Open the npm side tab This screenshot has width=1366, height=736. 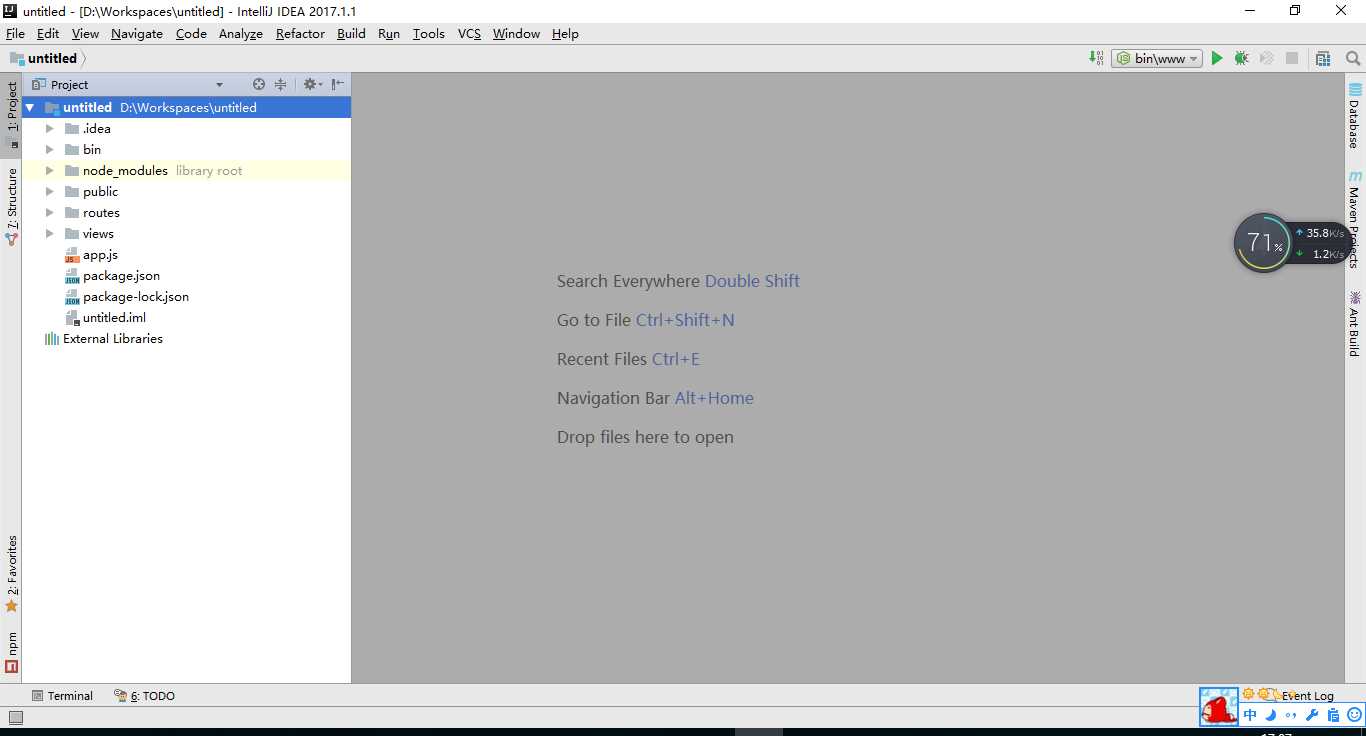tap(11, 651)
